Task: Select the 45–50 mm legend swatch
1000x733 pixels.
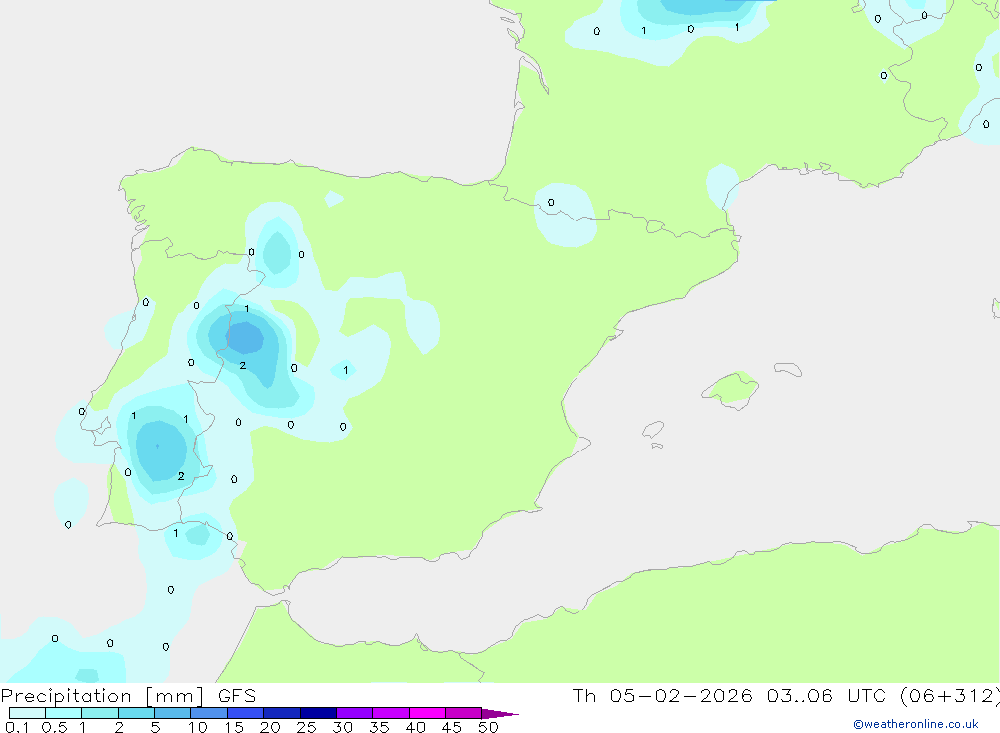Action: (x=464, y=713)
